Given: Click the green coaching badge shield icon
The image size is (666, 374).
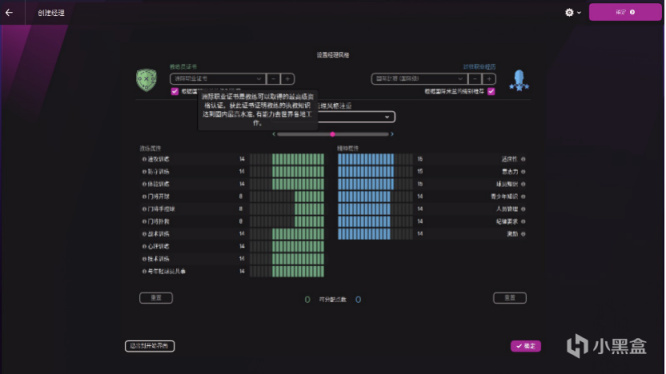Looking at the screenshot, I should [146, 80].
